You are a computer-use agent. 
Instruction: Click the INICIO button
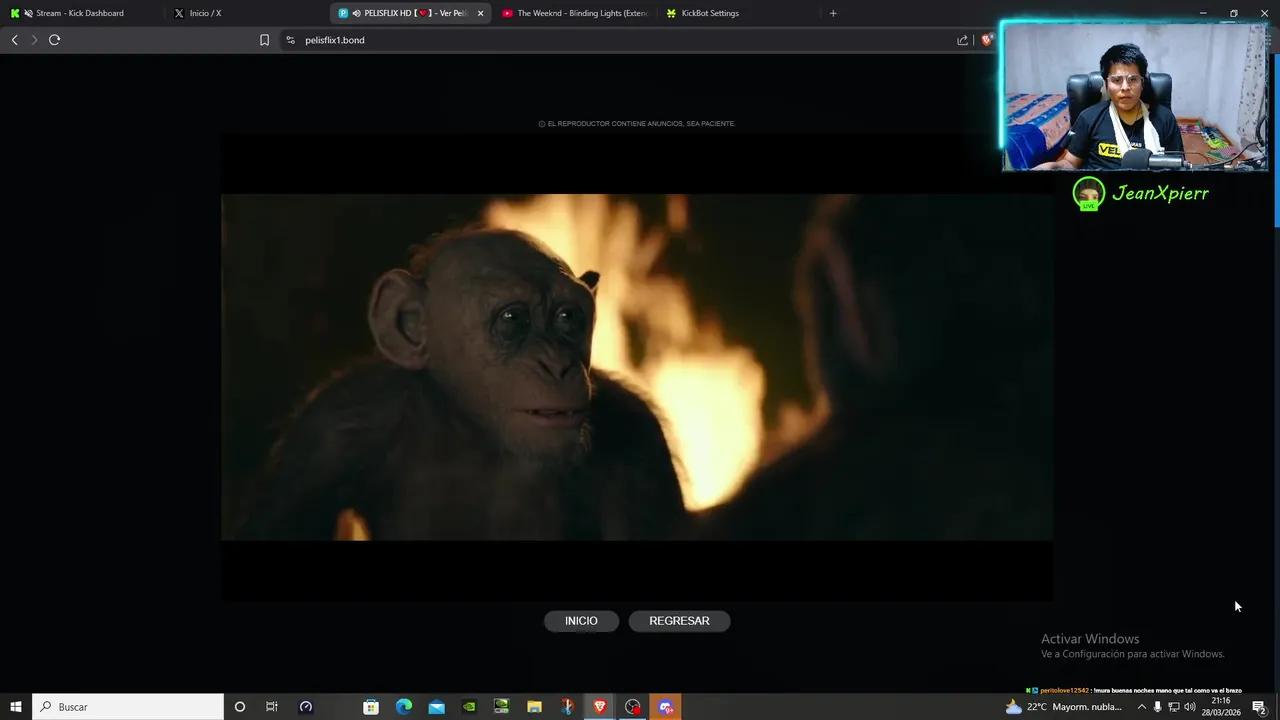coord(581,621)
